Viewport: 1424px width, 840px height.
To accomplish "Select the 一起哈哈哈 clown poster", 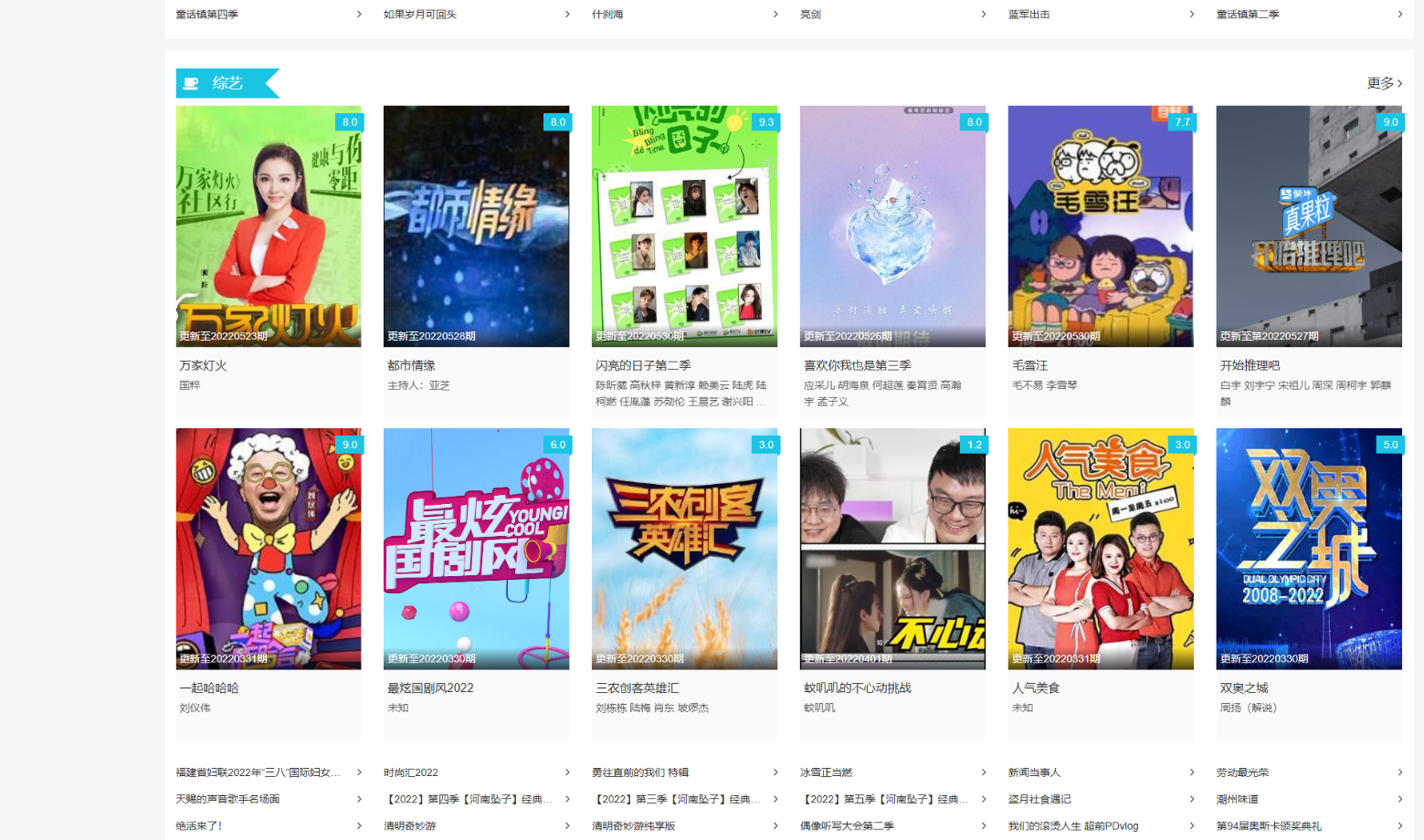I will click(x=269, y=548).
